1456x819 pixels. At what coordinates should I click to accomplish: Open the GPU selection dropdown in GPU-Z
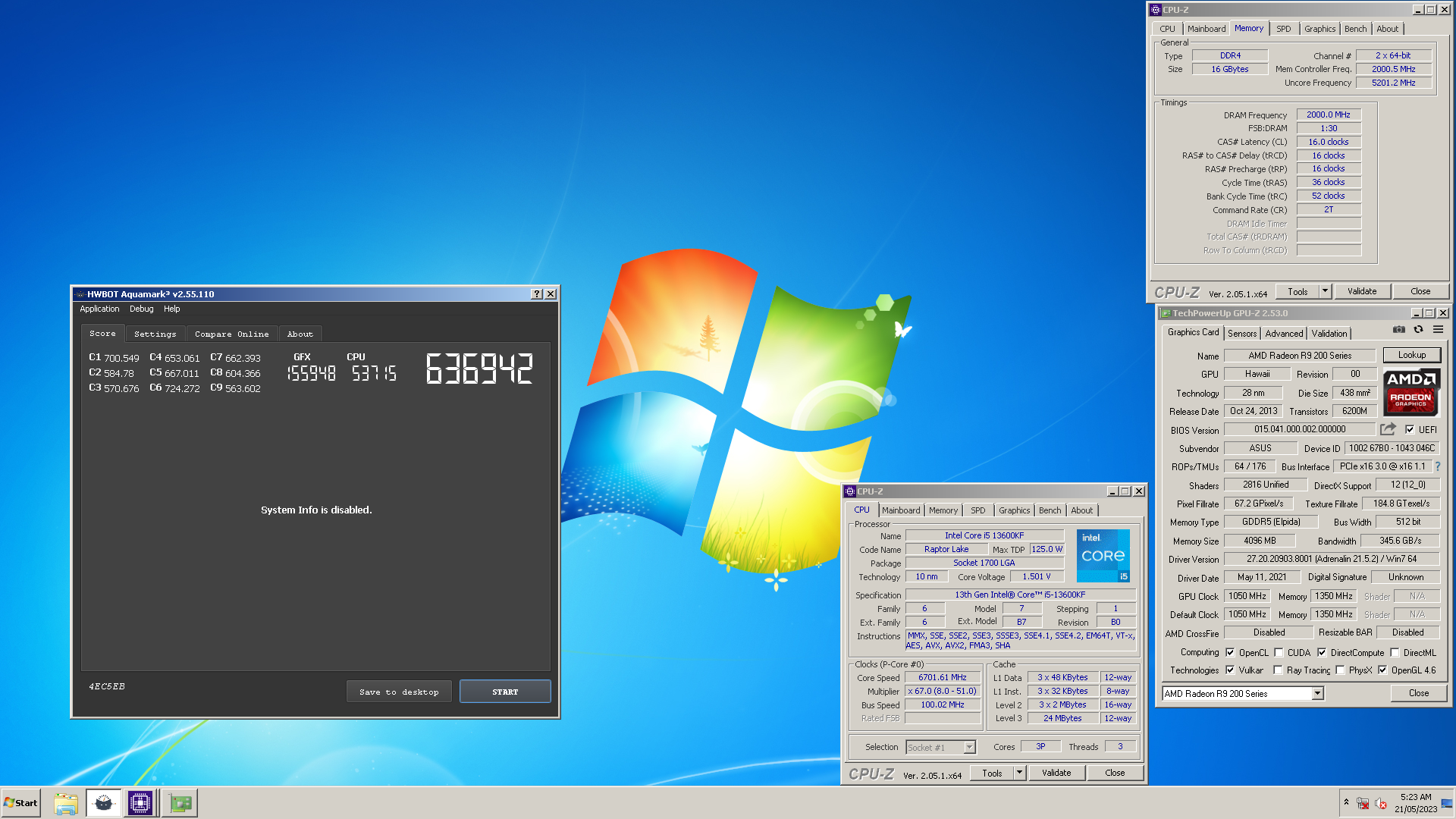1317,693
